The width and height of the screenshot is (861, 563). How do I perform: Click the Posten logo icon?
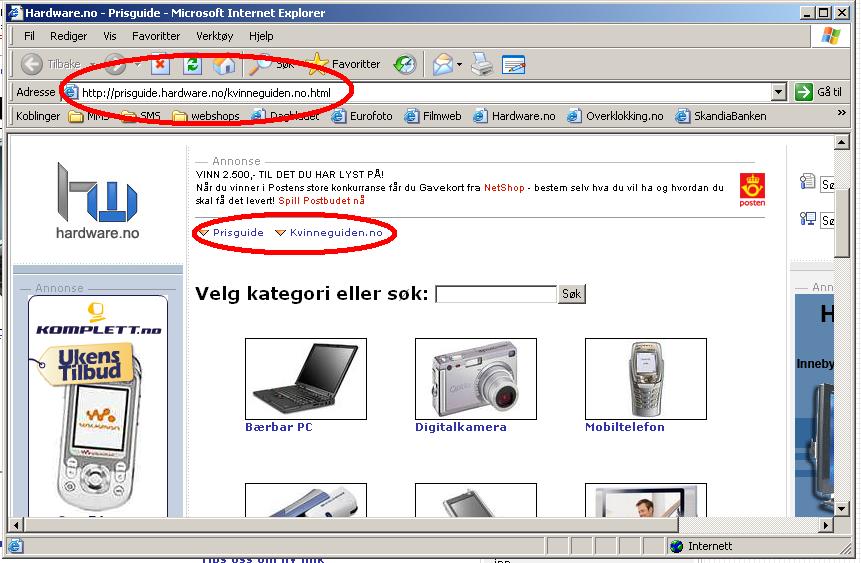tap(752, 190)
